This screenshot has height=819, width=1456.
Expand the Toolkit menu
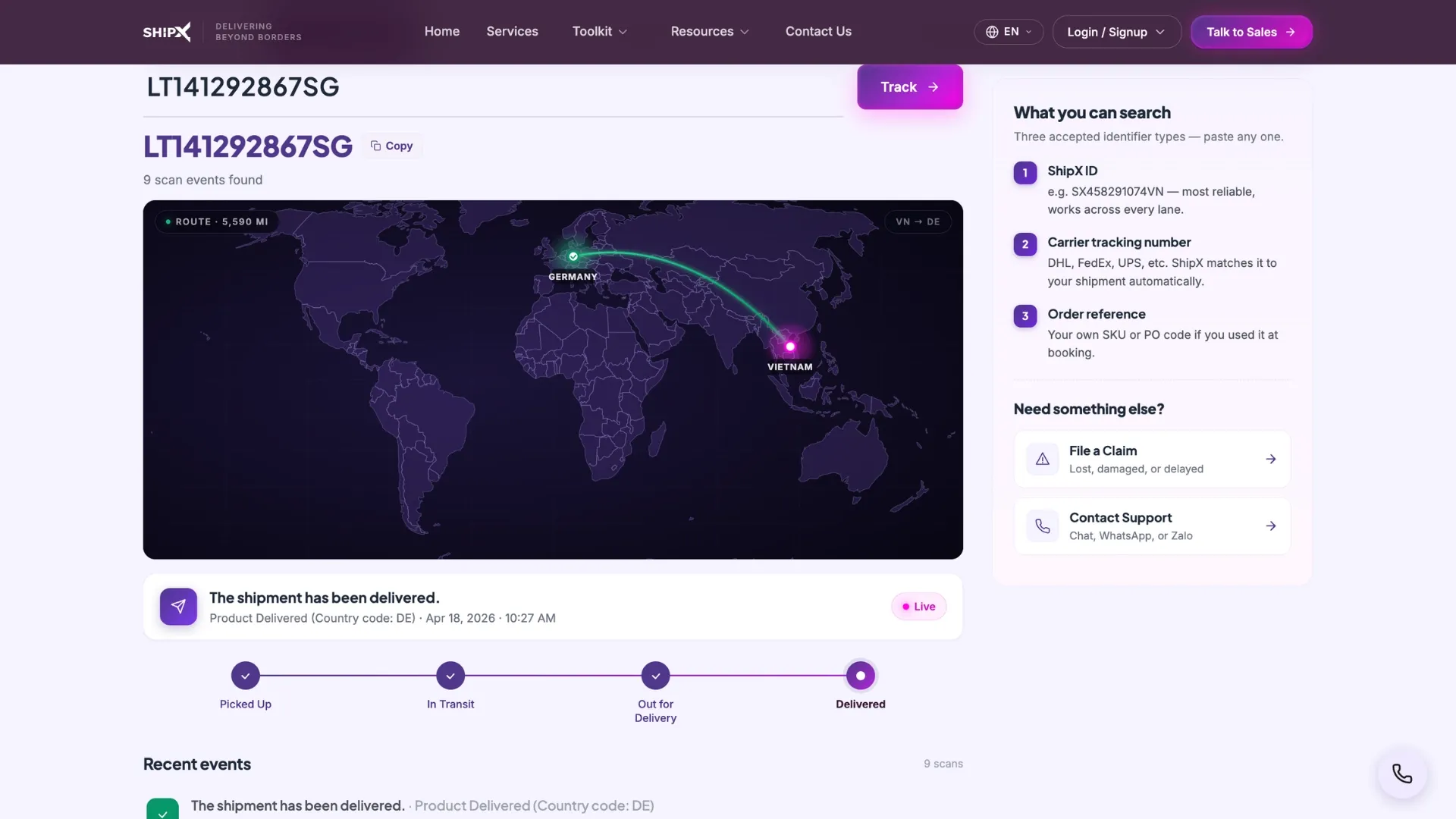tap(599, 32)
